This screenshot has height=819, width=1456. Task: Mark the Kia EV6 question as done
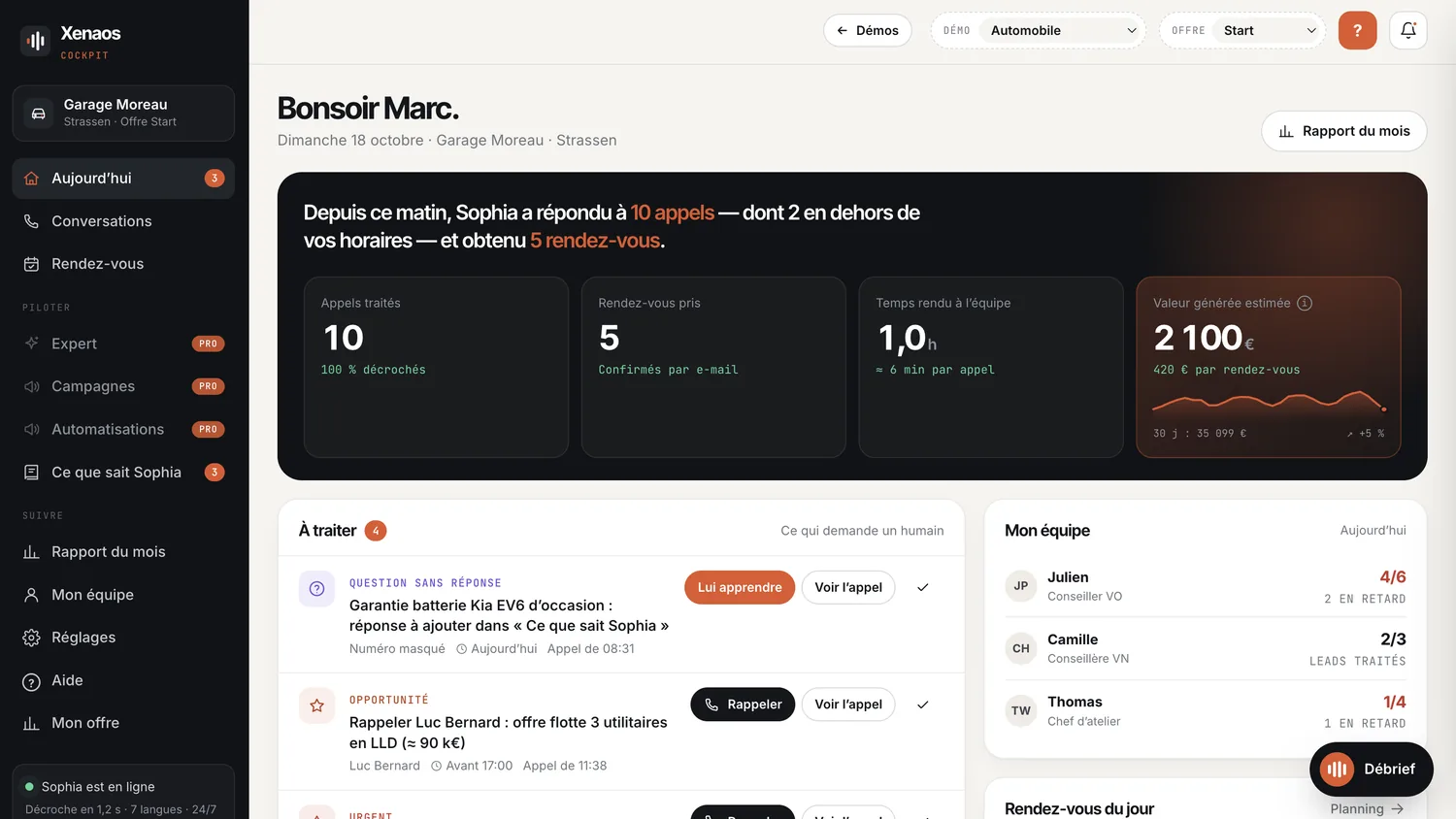pyautogui.click(x=923, y=587)
